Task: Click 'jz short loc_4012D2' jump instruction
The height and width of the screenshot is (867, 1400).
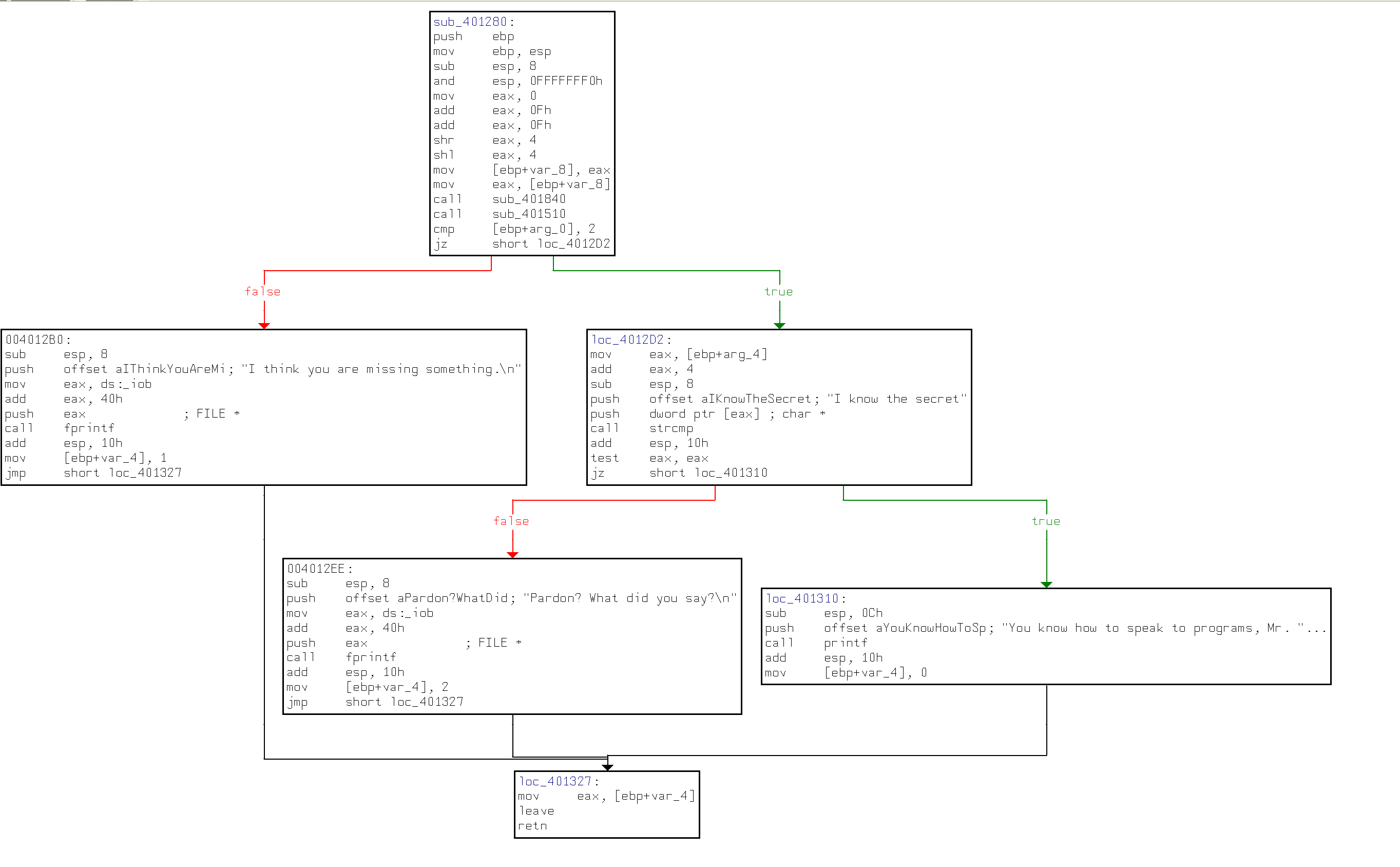Action: coord(522,243)
